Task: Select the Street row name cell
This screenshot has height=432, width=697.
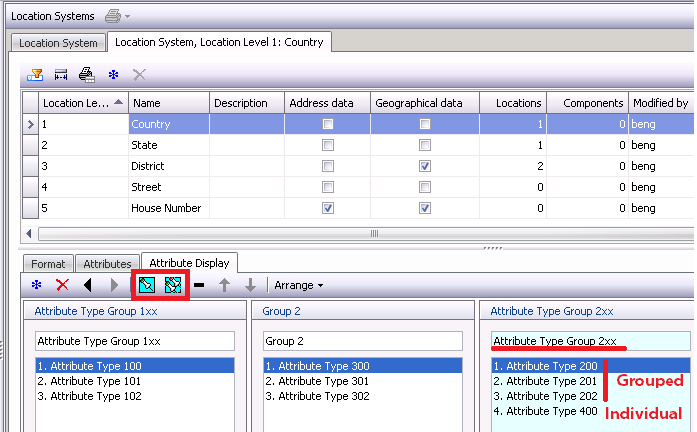Action: 169,187
